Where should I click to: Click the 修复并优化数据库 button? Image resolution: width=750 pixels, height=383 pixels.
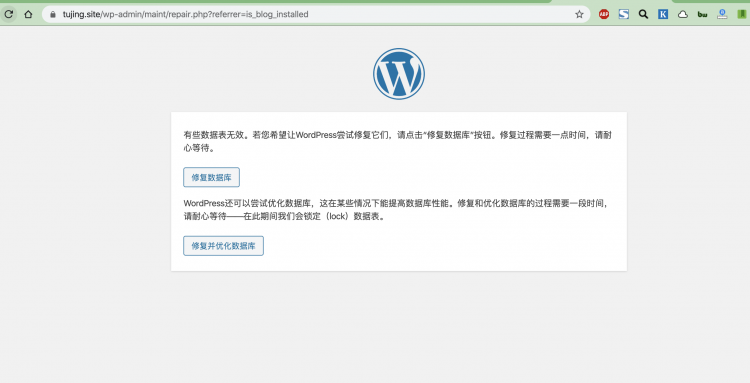pos(223,246)
